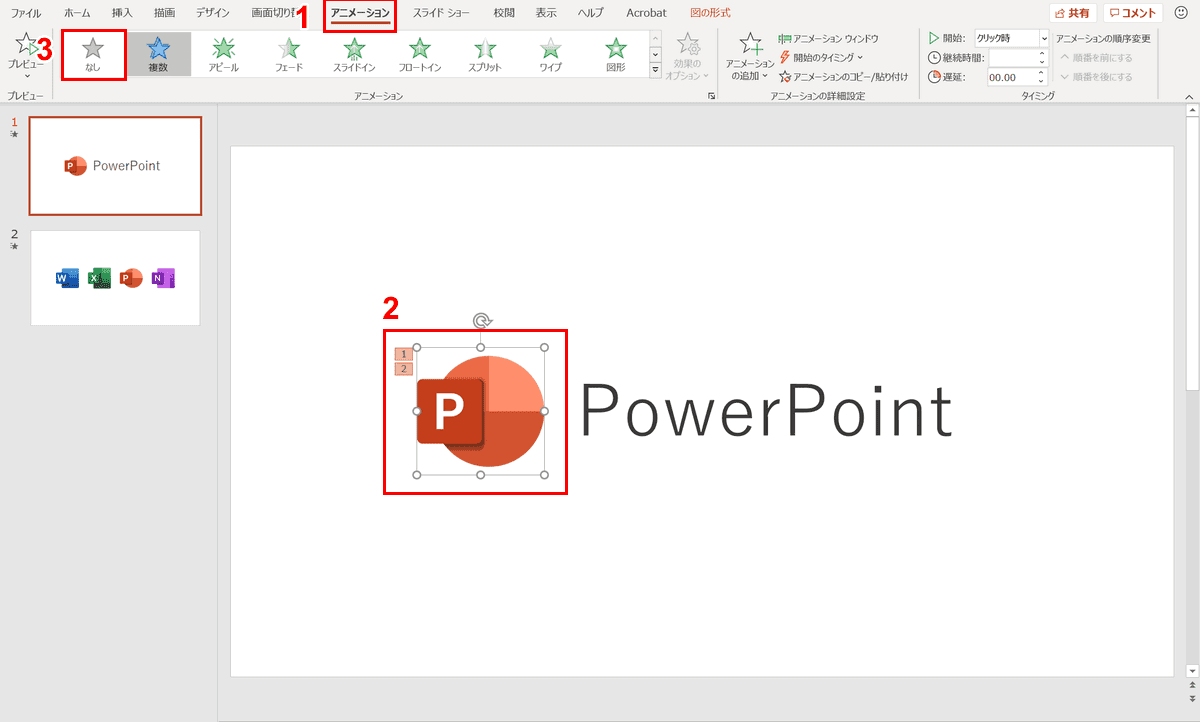
Task: Click the scrollbar up arrow of slide area
Action: point(1191,111)
